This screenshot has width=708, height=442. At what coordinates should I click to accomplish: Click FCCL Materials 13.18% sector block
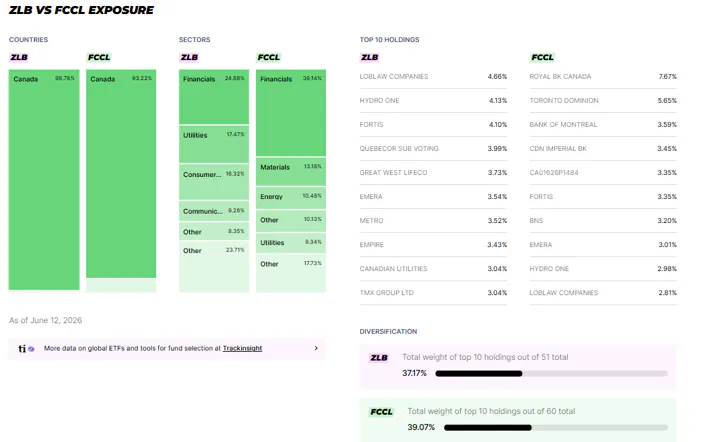[x=291, y=172]
